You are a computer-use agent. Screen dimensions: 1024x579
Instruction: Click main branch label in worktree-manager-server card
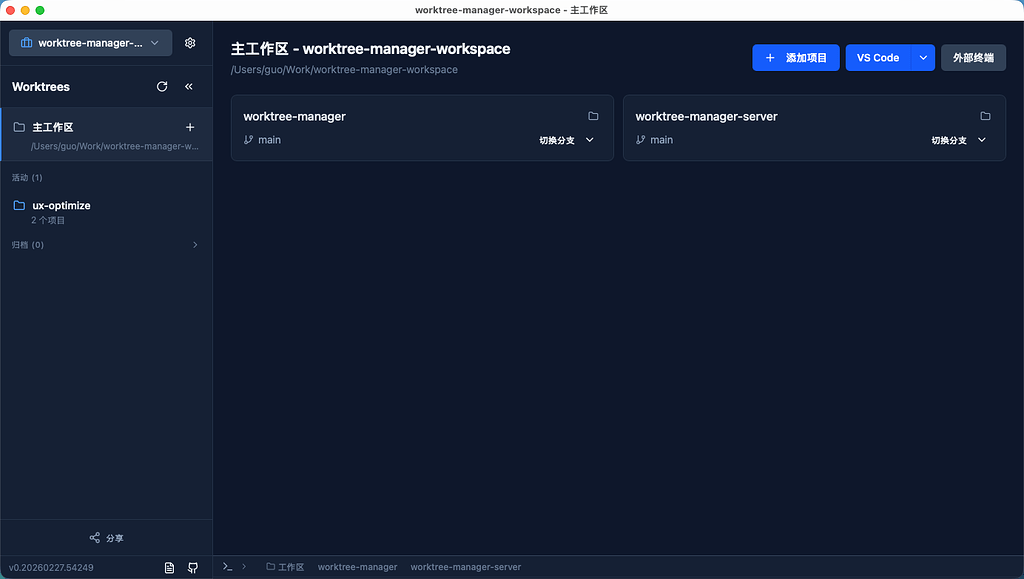click(662, 140)
